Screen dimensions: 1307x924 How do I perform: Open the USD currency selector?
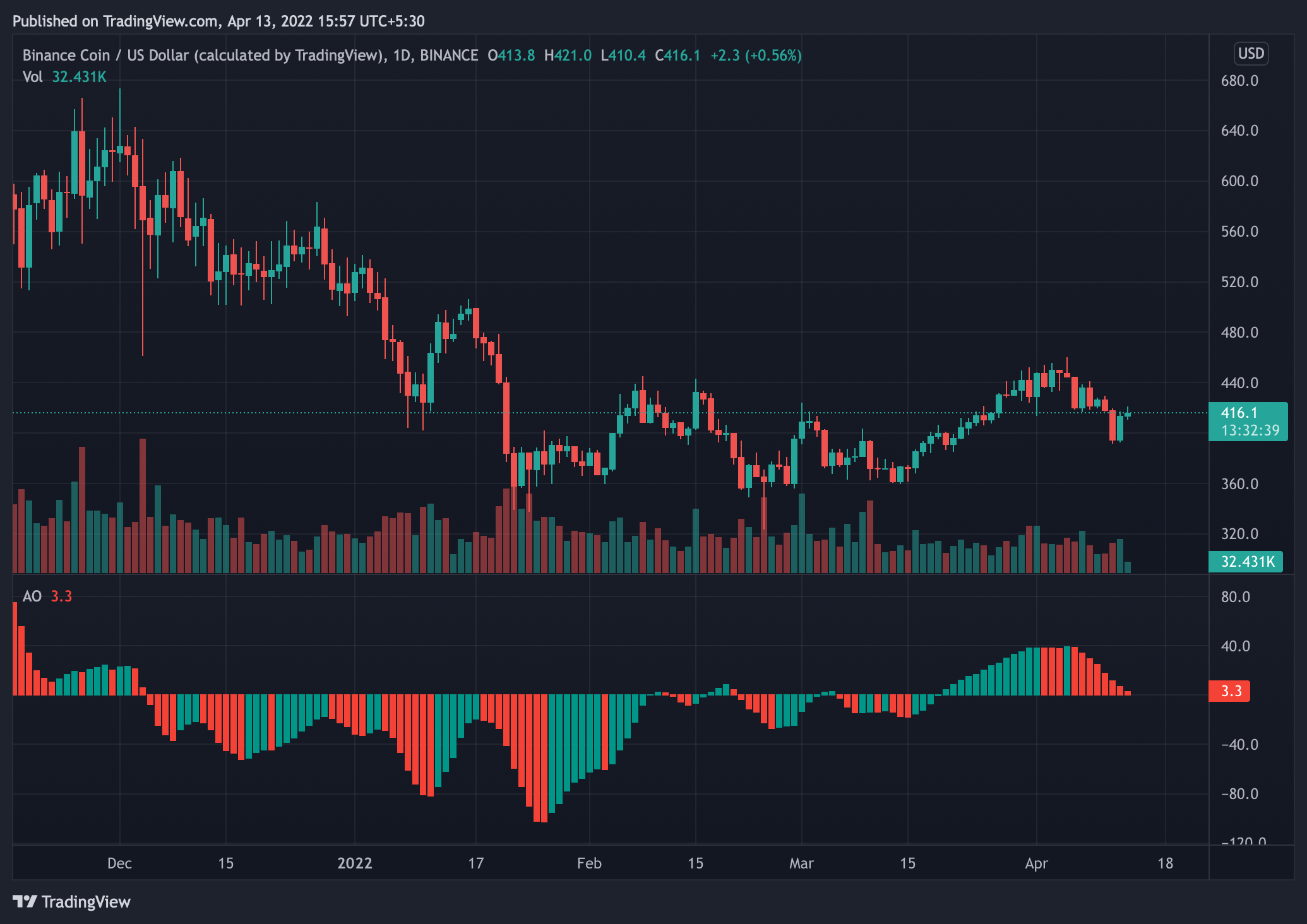coord(1251,54)
